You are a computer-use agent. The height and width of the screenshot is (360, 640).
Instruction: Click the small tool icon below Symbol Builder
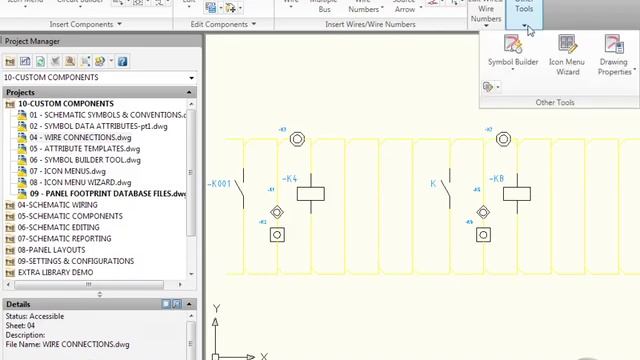(488, 87)
